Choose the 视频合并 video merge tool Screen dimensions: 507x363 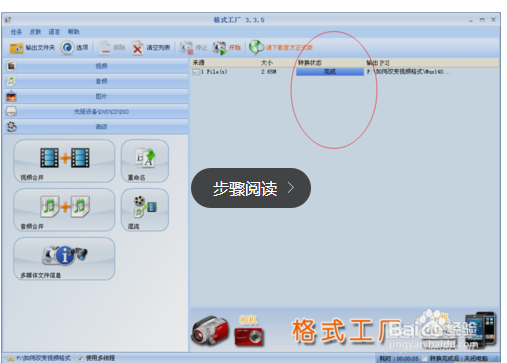coord(64,161)
